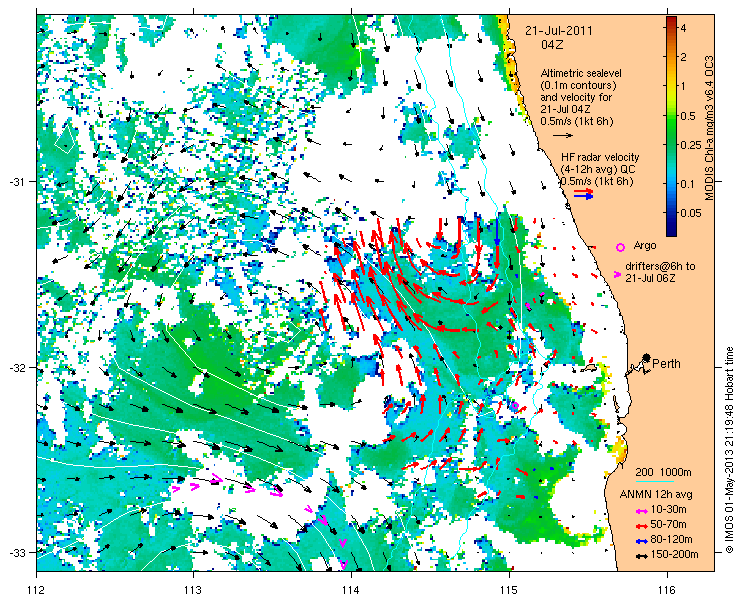Click the '21-Jul 06Z' drifter end time
Viewport: 740px width, 600px height.
point(650,279)
